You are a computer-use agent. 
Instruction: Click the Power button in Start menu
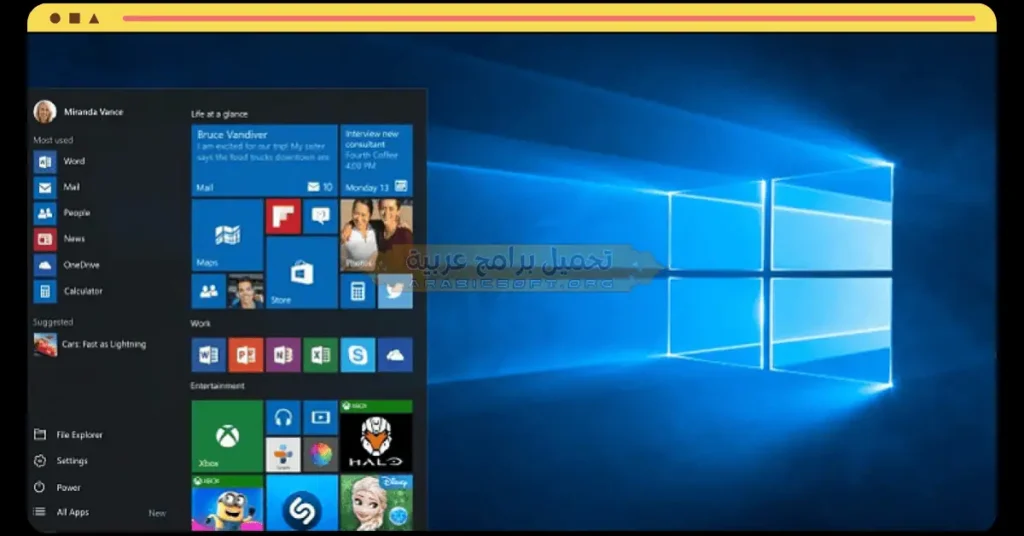[x=57, y=488]
